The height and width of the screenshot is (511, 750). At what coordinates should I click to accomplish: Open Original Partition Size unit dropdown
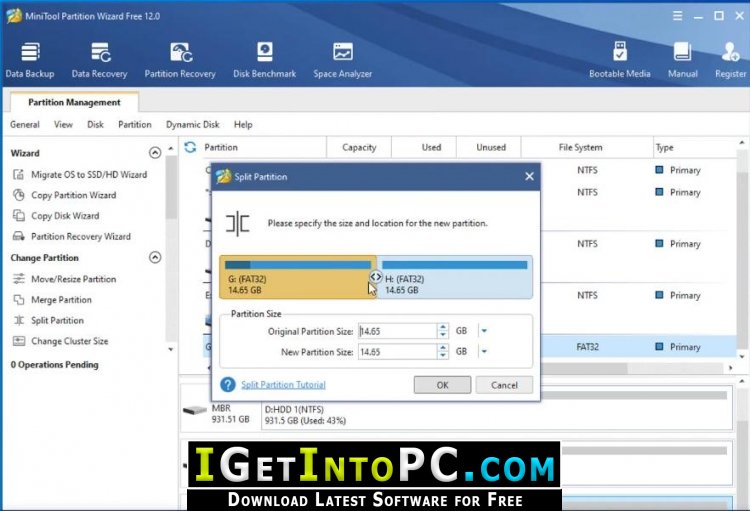(484, 331)
